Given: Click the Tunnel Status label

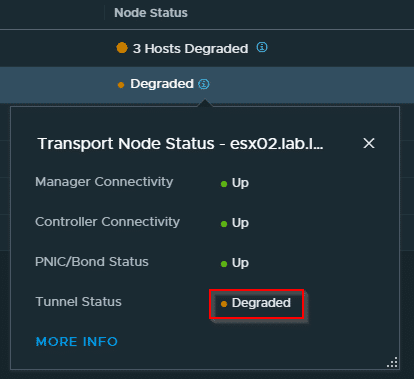Looking at the screenshot, I should [78, 302].
